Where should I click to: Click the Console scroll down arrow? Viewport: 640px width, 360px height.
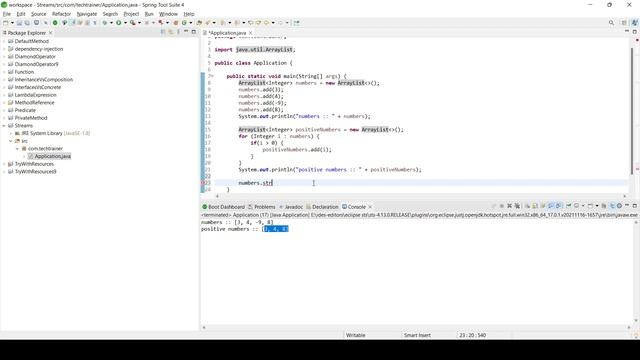pos(636,321)
